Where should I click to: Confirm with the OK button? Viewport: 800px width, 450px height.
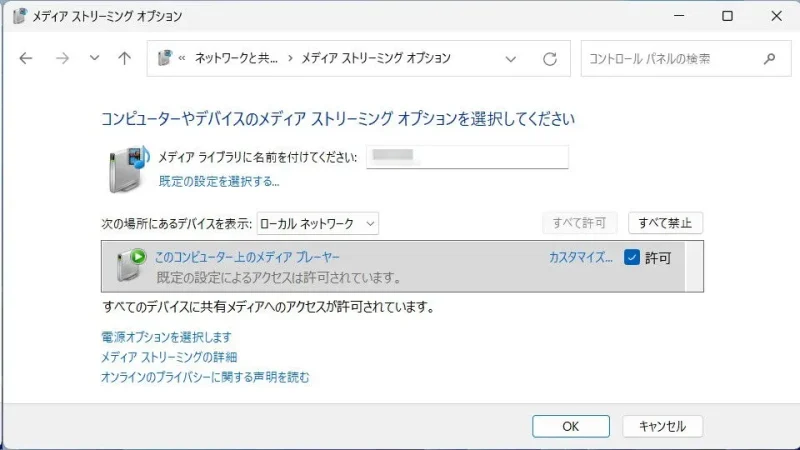point(571,427)
